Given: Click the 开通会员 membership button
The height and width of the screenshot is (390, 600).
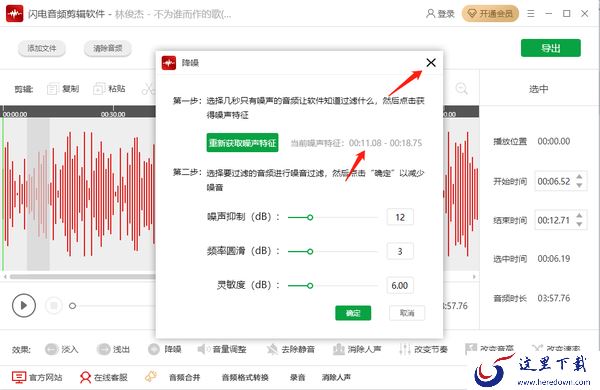Looking at the screenshot, I should [490, 14].
